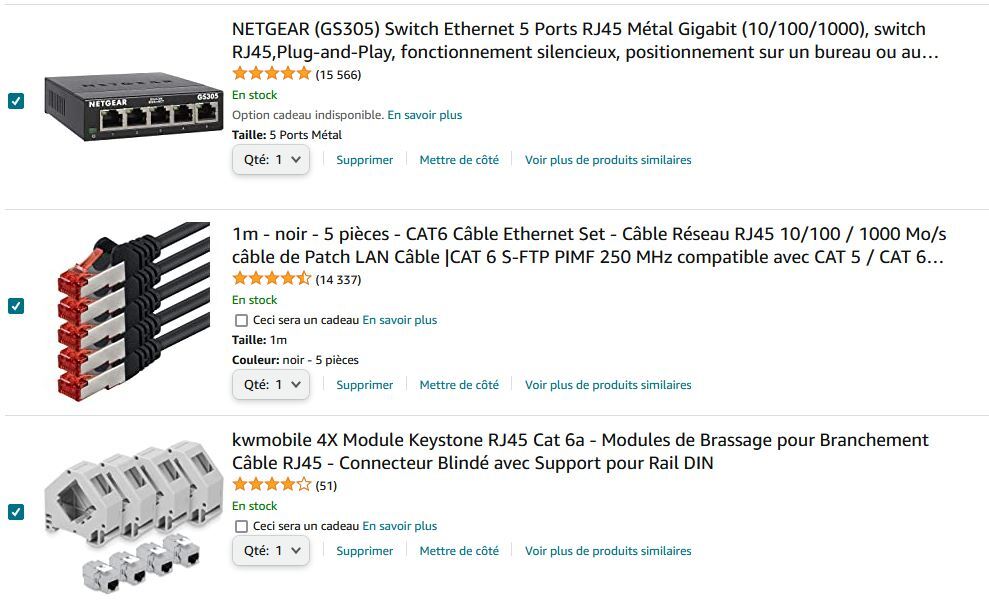This screenshot has width=989, height=606.
Task: Remove the NETGEAR switch via Supprimer
Action: pos(364,160)
